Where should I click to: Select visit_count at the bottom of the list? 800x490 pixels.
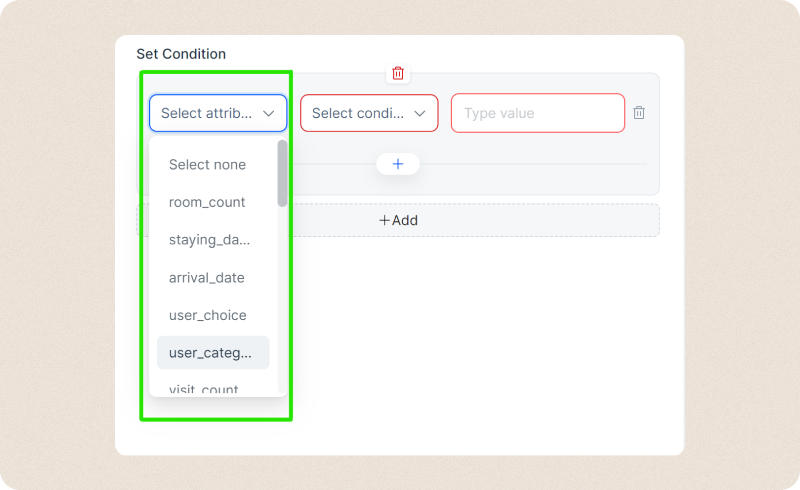click(x=204, y=388)
